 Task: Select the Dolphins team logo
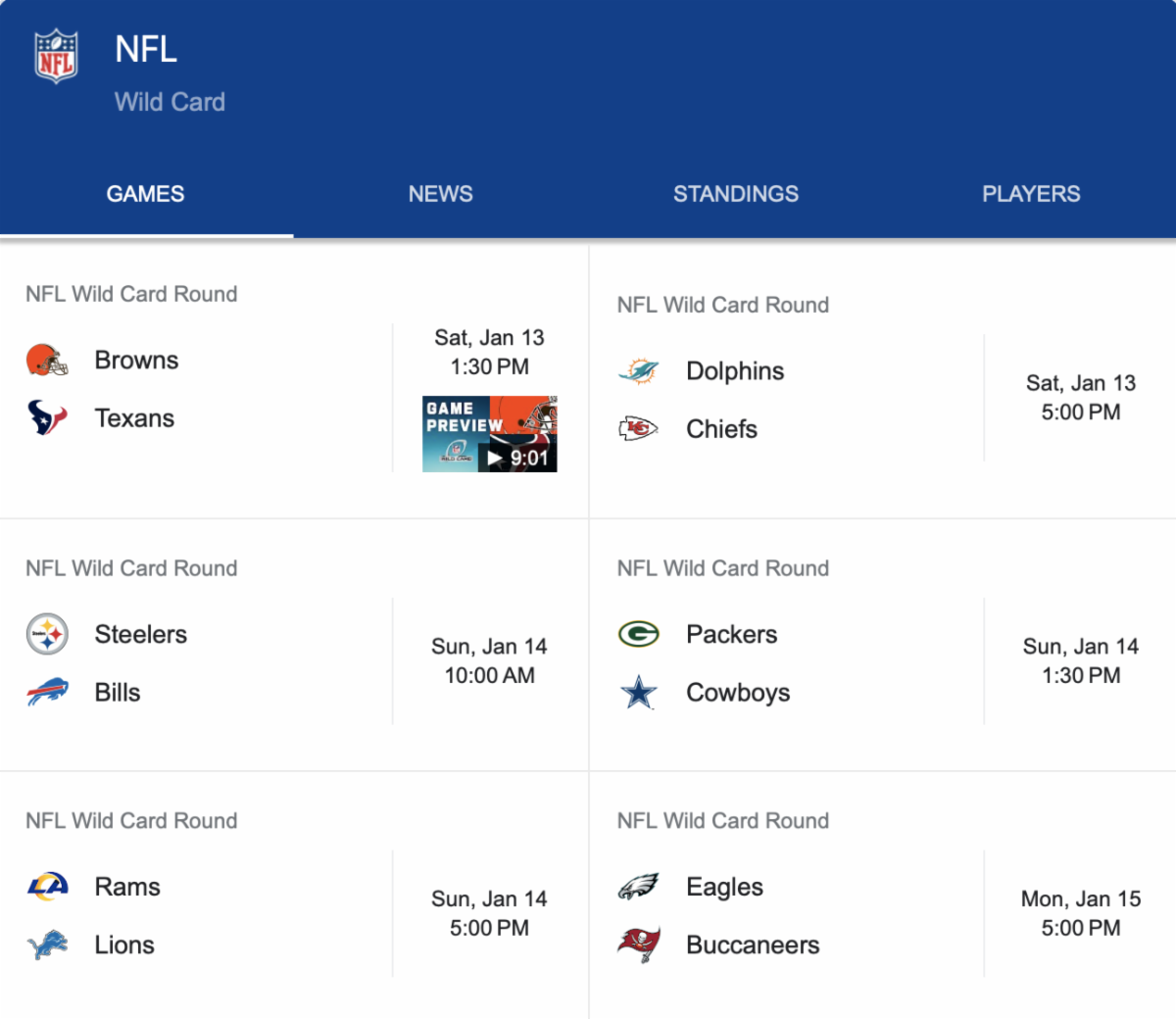pyautogui.click(x=638, y=371)
